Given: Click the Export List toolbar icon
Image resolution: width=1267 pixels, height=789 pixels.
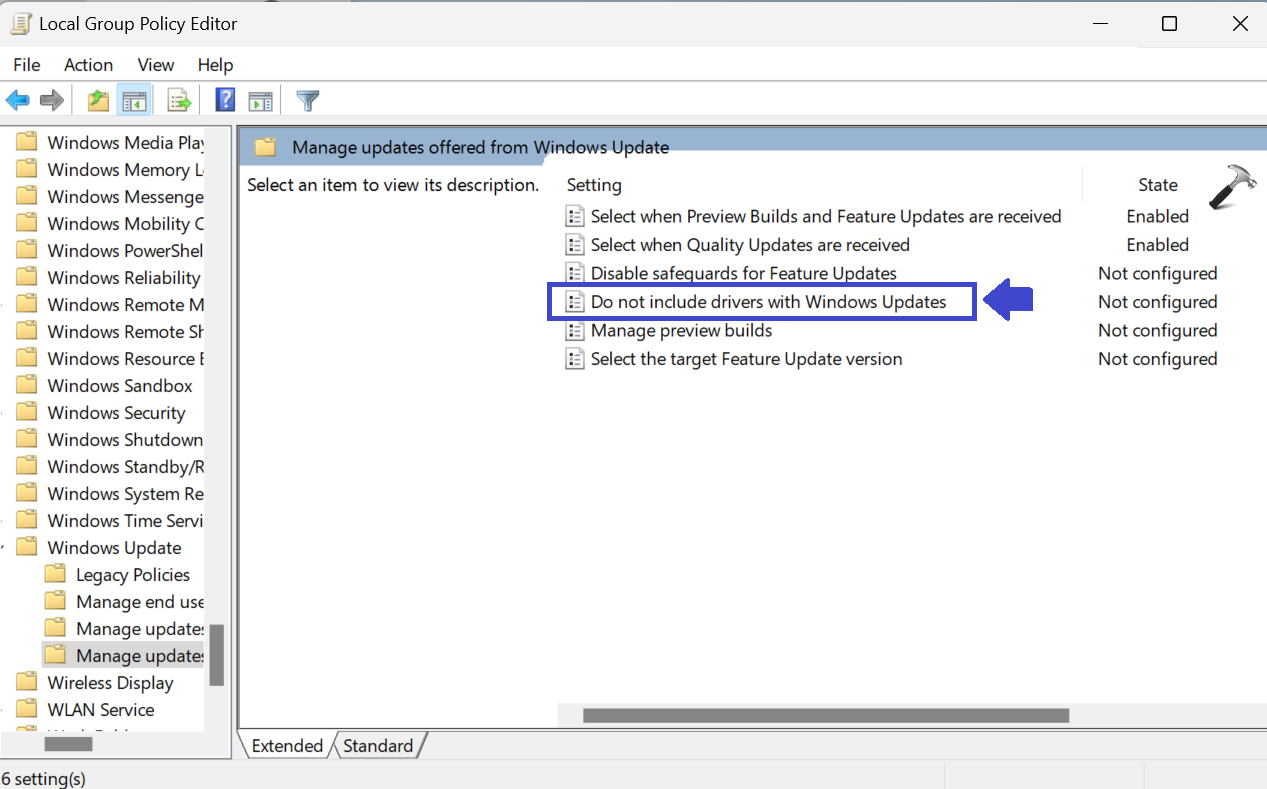Looking at the screenshot, I should [x=179, y=100].
